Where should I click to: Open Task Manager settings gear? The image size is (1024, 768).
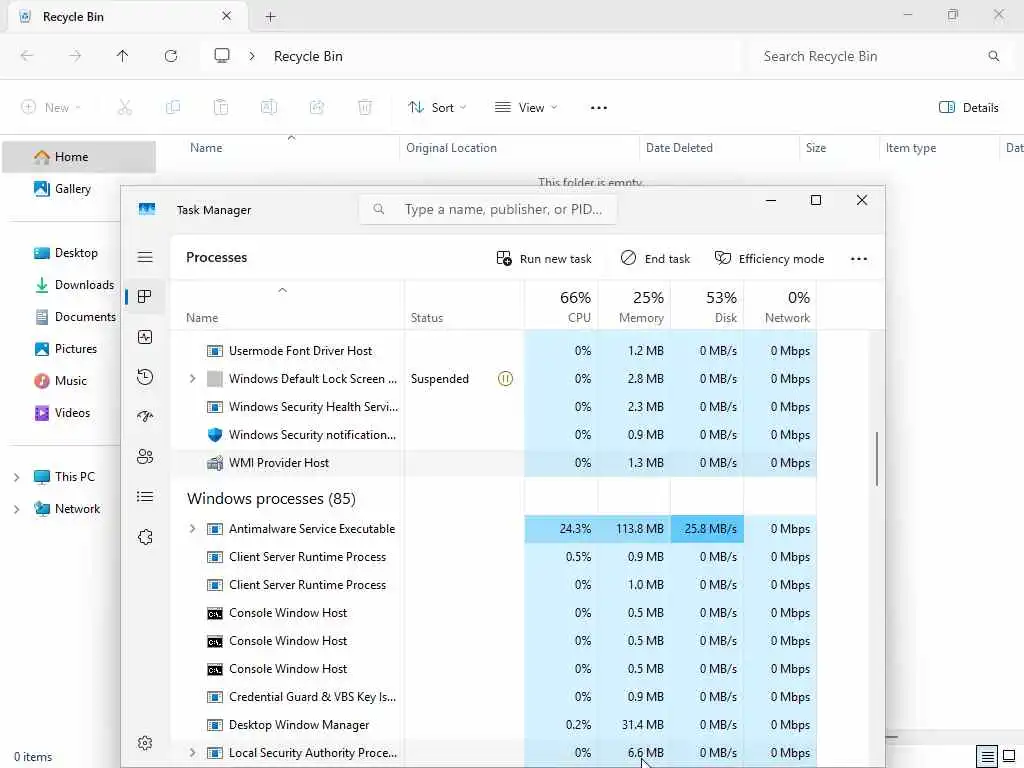145,743
